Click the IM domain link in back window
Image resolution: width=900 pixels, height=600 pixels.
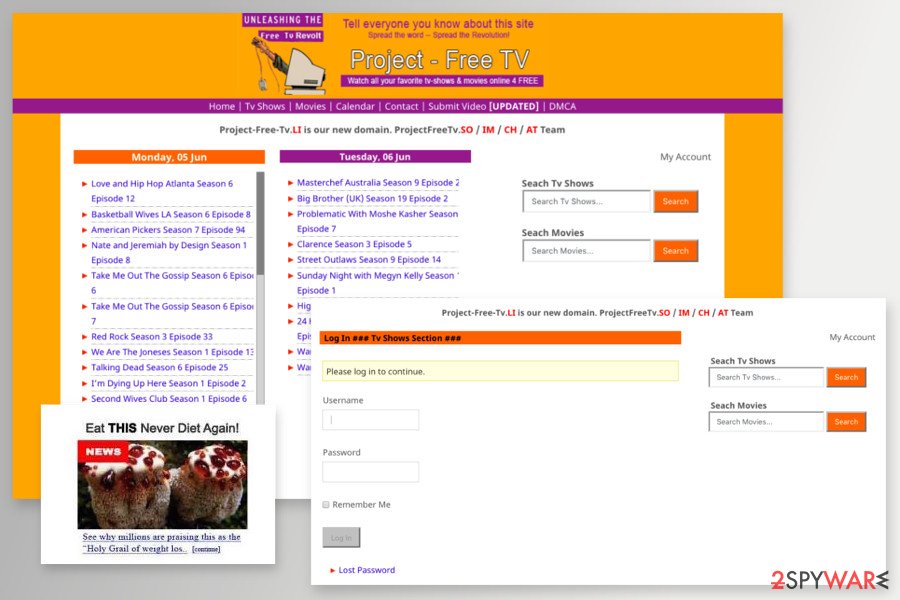click(488, 130)
